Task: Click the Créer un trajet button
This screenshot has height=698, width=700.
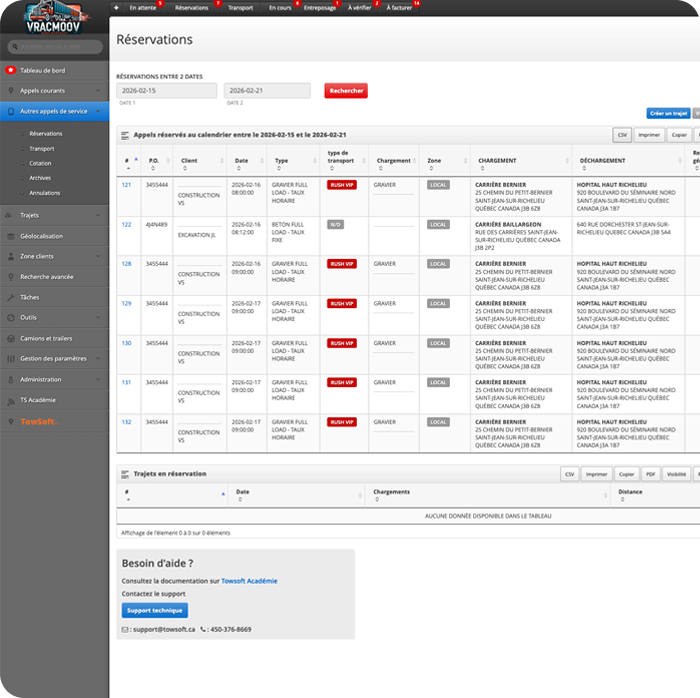Action: tap(668, 113)
